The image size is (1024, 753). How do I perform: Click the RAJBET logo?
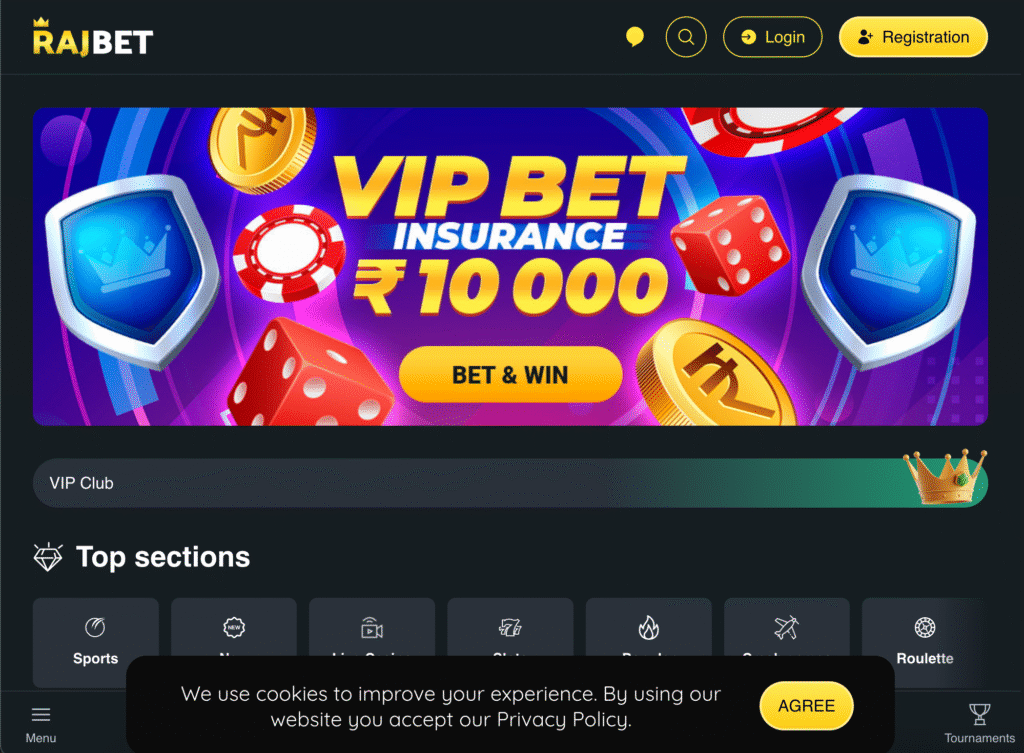tap(93, 37)
